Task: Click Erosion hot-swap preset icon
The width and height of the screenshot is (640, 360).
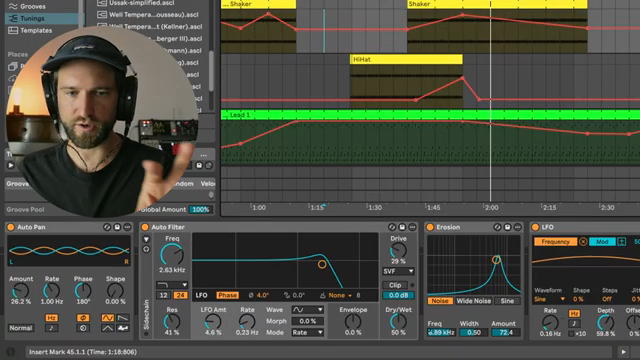Action: click(x=497, y=227)
